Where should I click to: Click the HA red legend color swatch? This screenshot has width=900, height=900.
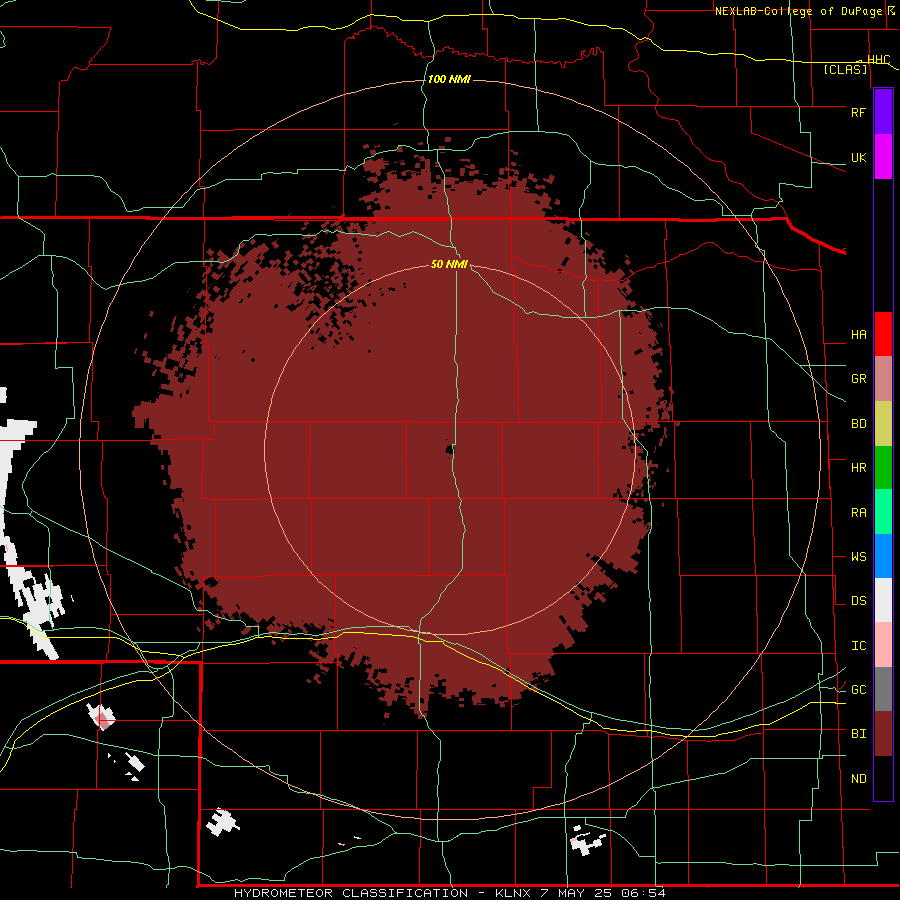coord(883,334)
